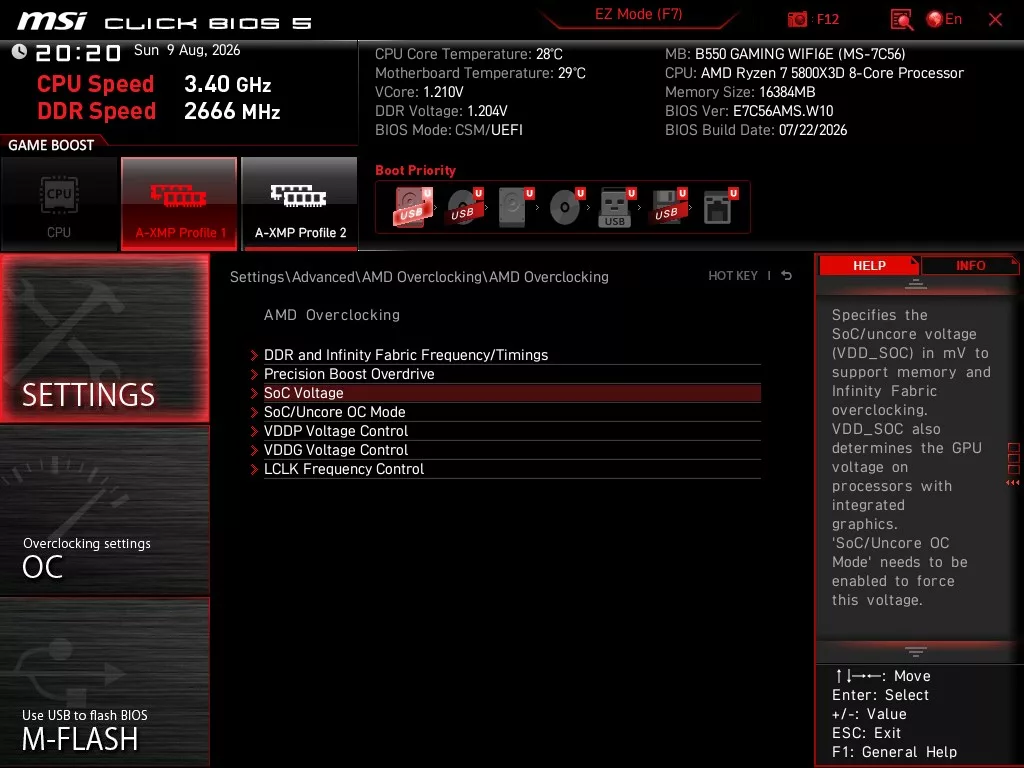This screenshot has width=1024, height=768.
Task: Select internal hard drive boot device icon
Action: click(516, 207)
